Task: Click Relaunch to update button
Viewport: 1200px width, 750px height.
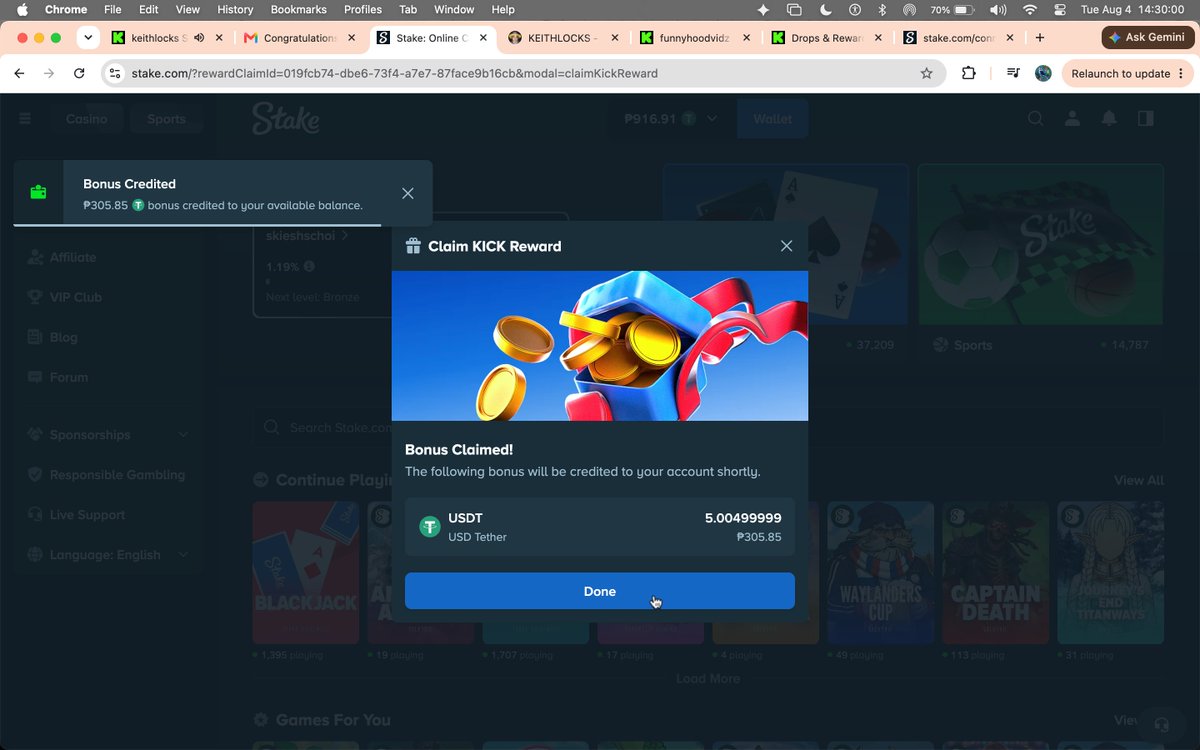Action: 1126,73
